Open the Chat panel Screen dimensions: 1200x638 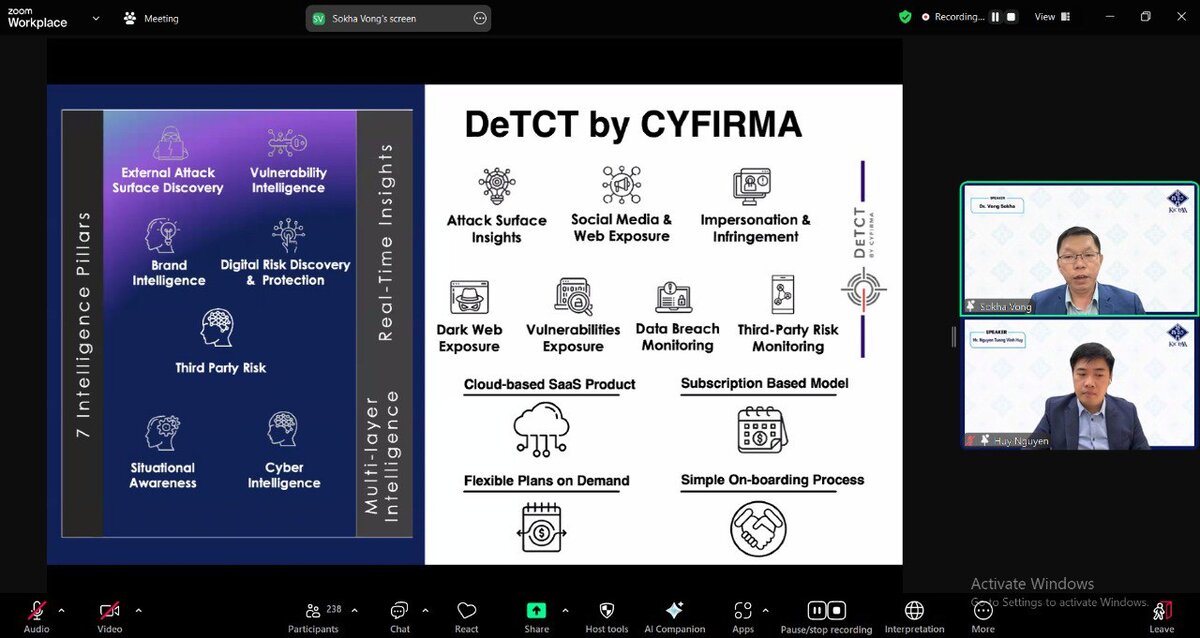coord(400,616)
